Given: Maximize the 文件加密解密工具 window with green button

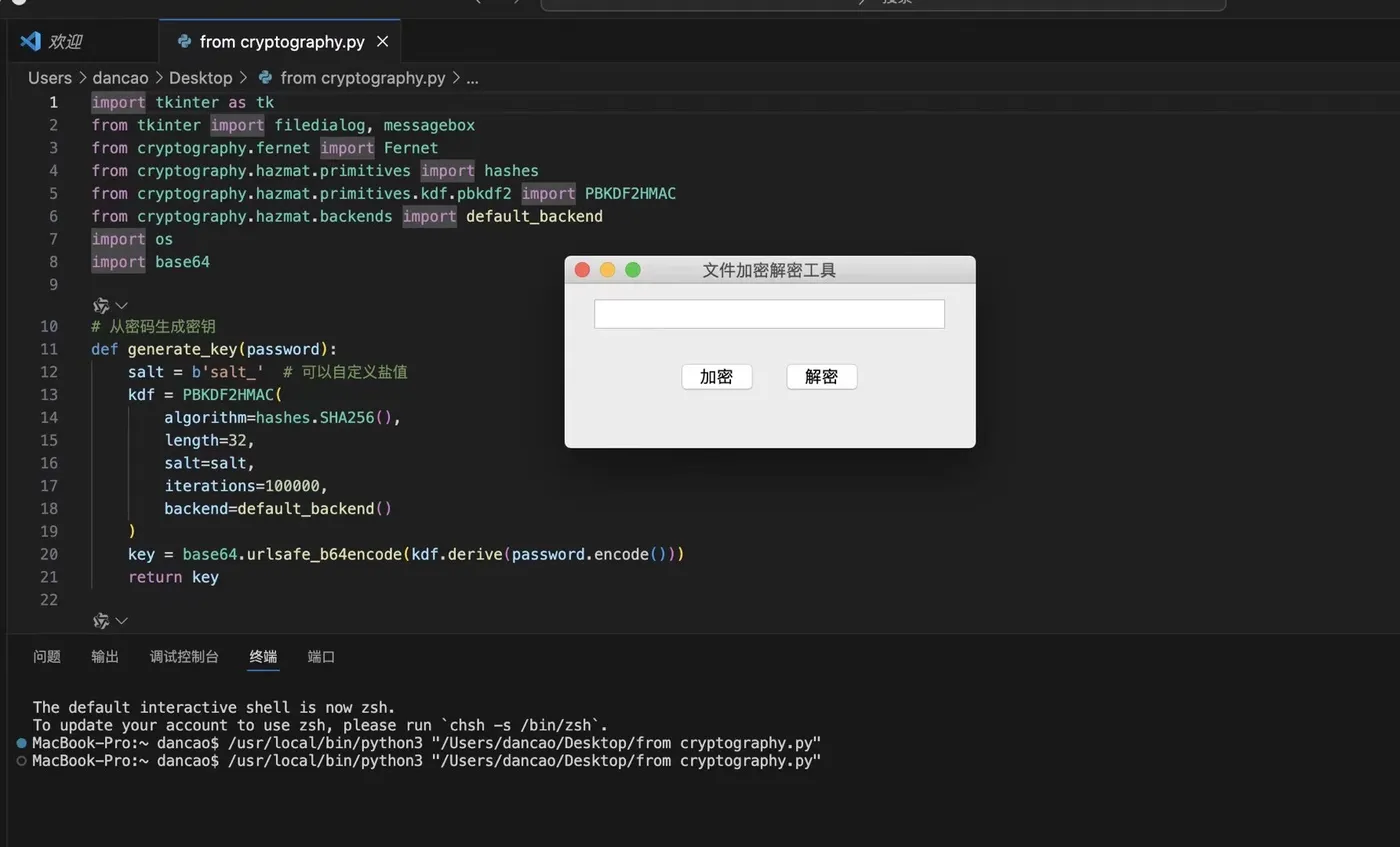Looking at the screenshot, I should (633, 270).
